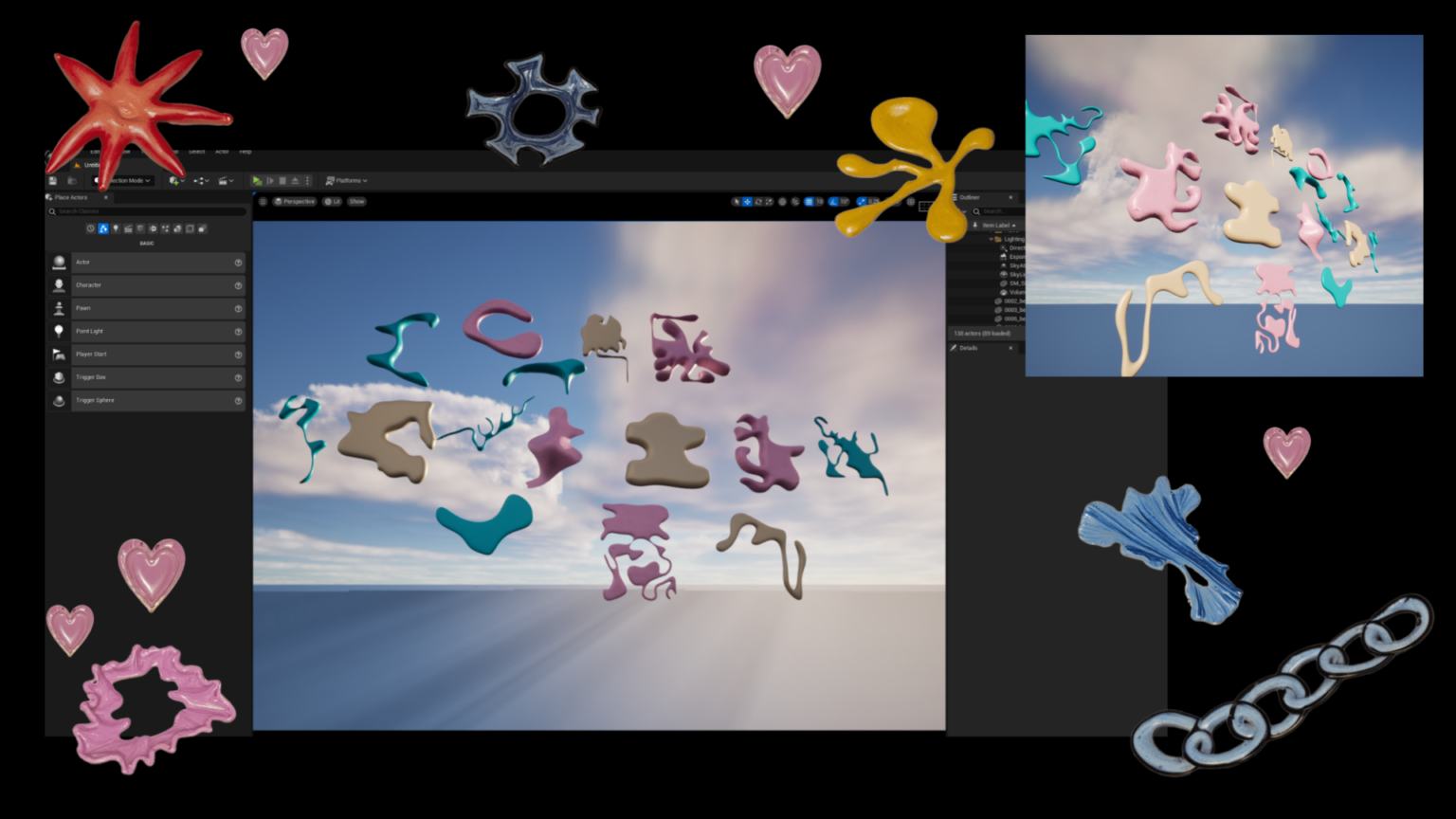Image resolution: width=1456 pixels, height=819 pixels.
Task: Click the help icon on Point Light row
Action: 238,331
